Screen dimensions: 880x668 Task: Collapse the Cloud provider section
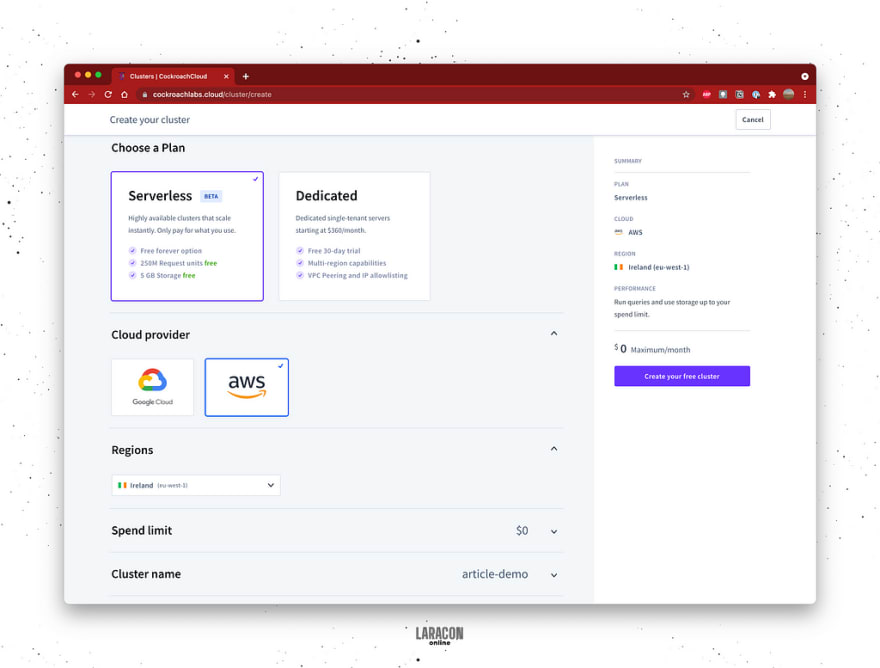[553, 333]
